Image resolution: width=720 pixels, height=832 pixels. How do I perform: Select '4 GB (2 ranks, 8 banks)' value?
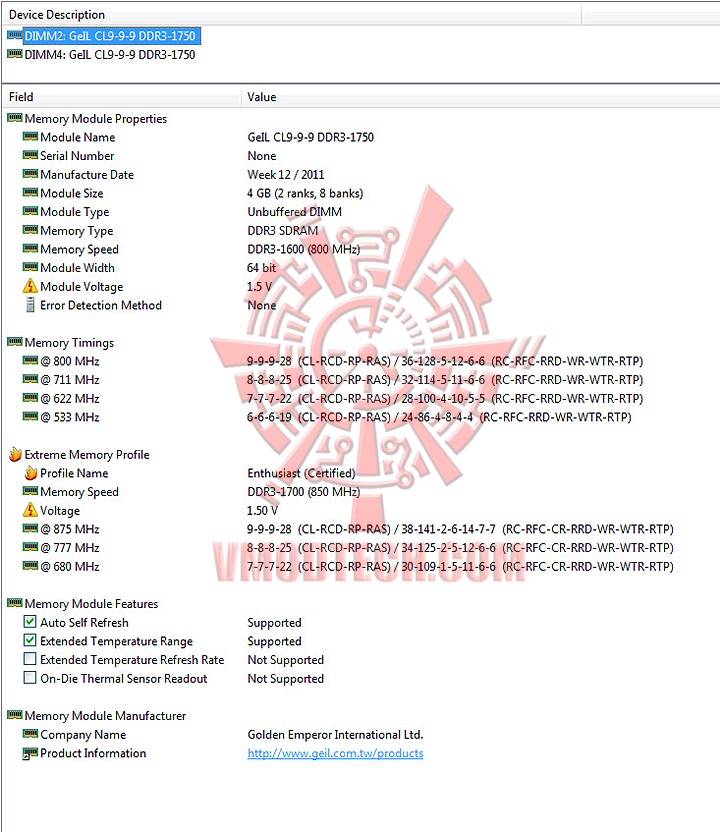click(305, 193)
